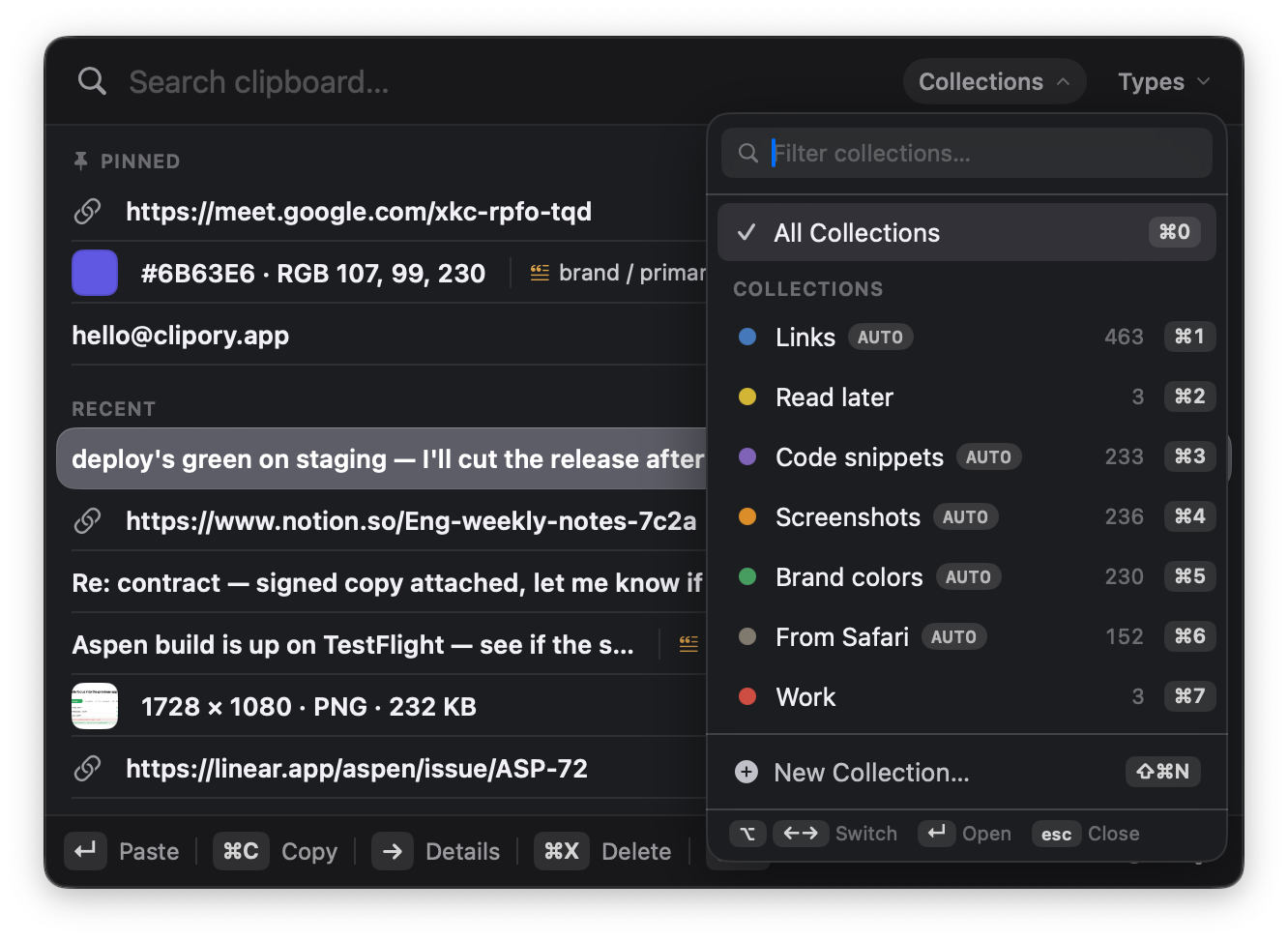Viewport: 1288px width, 940px height.
Task: Click link icon beside notion.so item
Action: click(x=88, y=520)
